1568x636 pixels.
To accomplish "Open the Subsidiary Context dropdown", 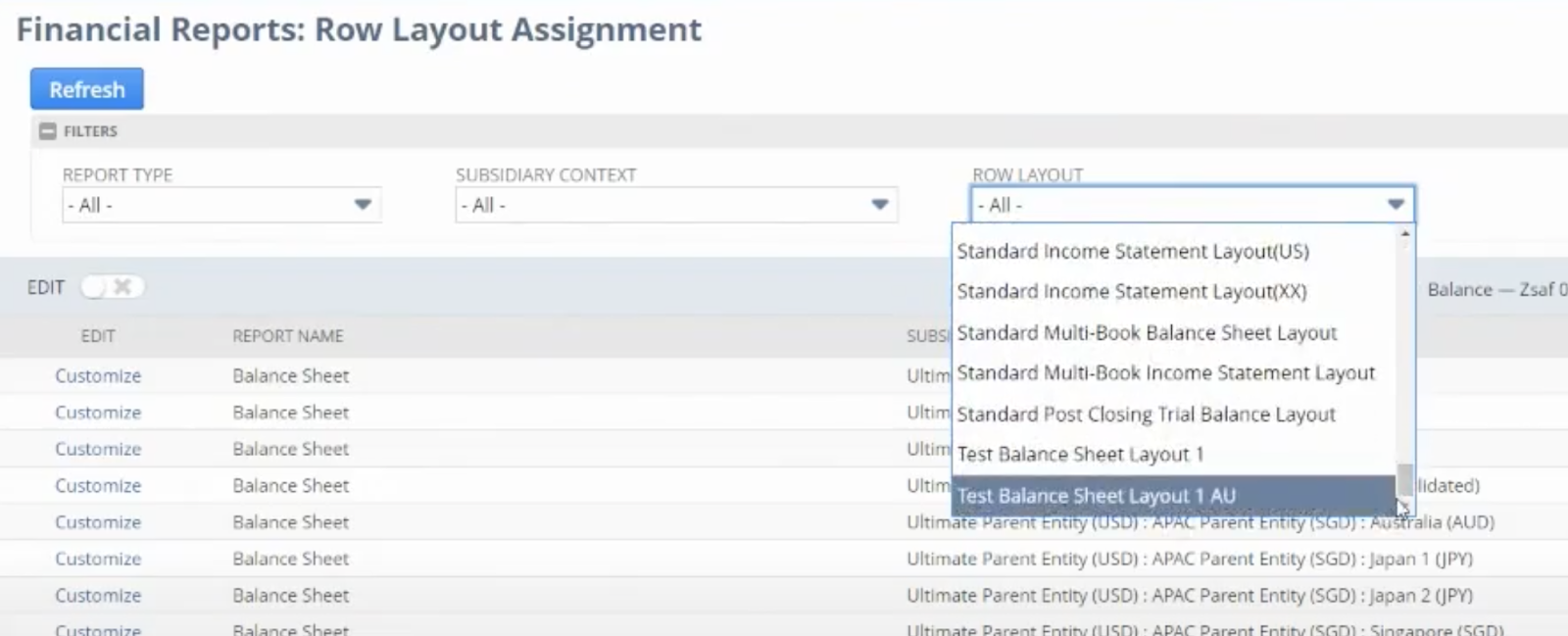I will 676,205.
